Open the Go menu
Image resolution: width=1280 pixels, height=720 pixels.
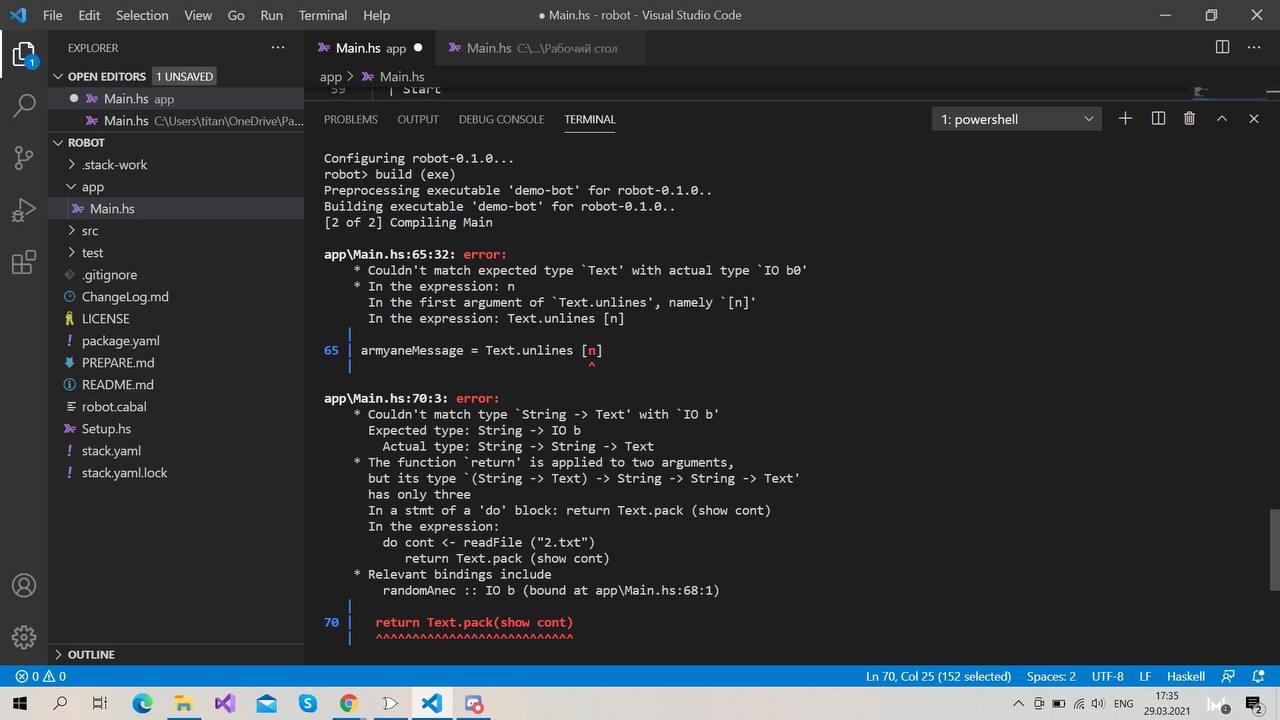[236, 15]
